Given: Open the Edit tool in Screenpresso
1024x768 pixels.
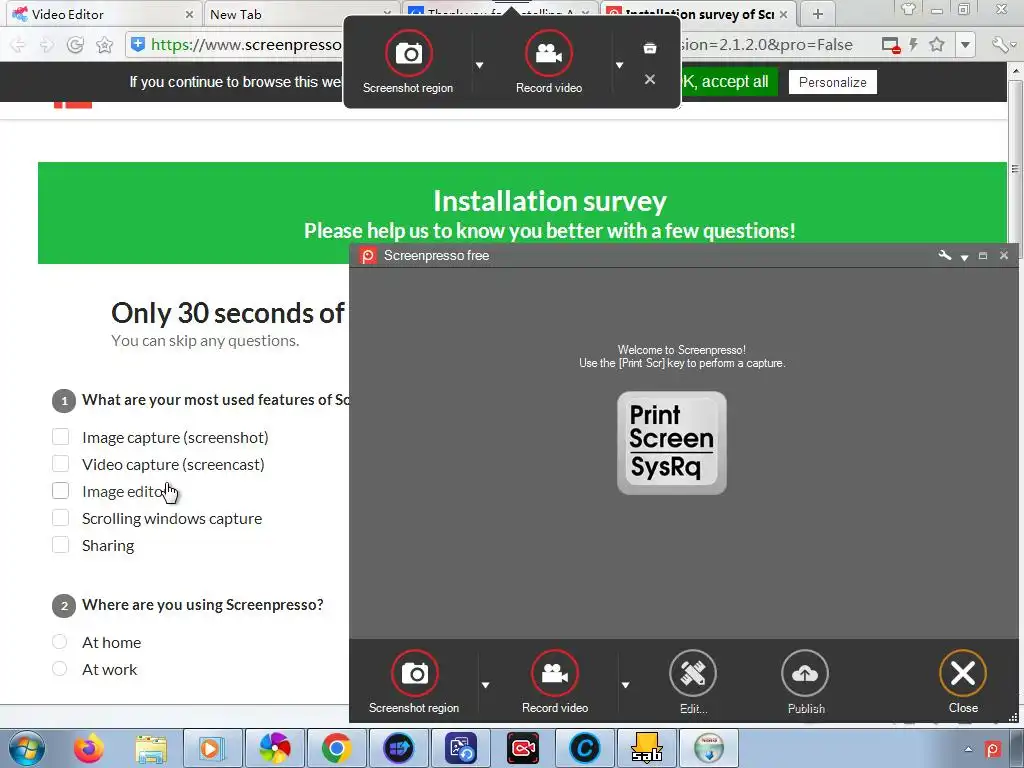Looking at the screenshot, I should 693,681.
